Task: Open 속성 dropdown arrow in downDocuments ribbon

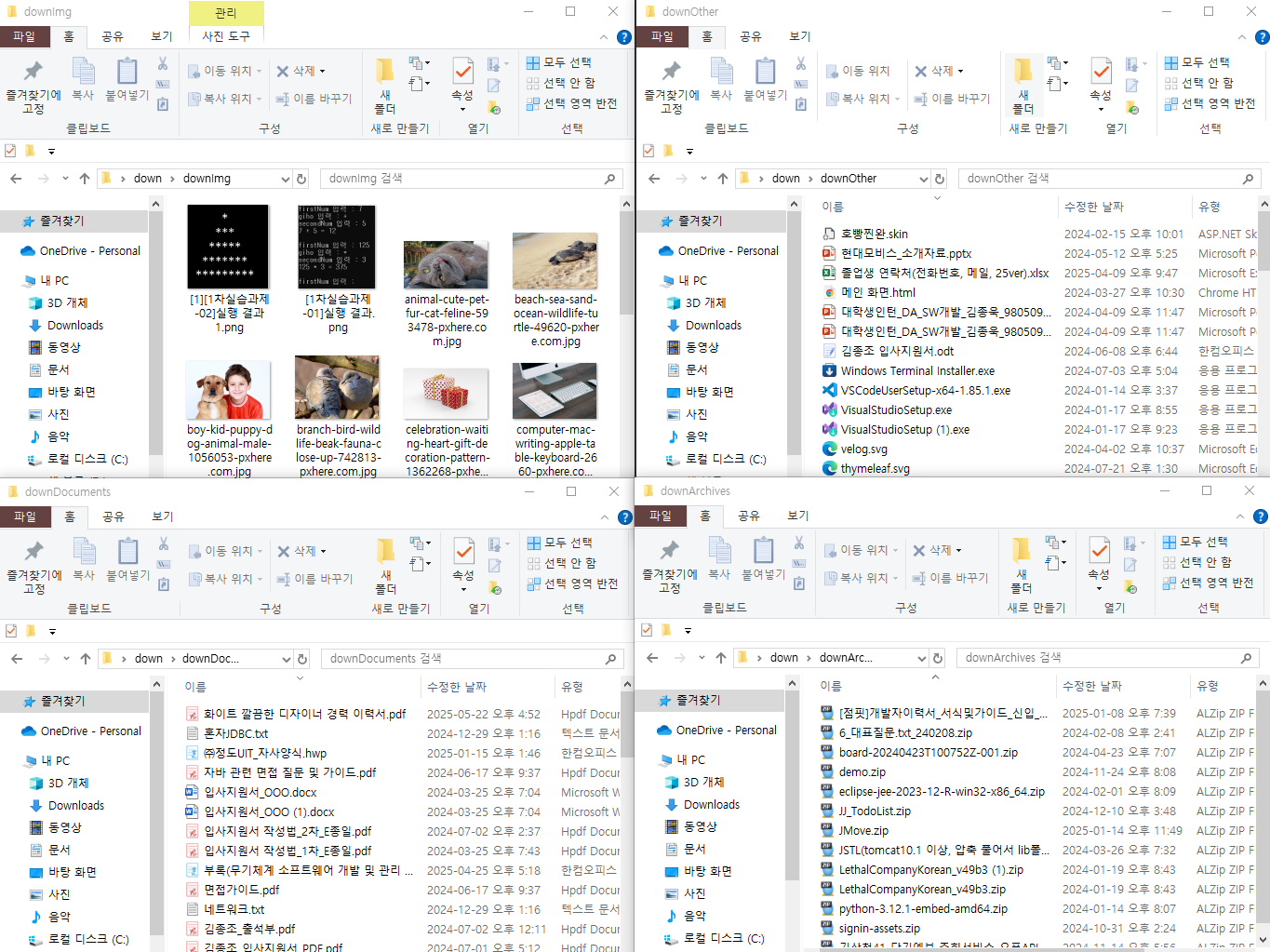Action: (x=463, y=589)
